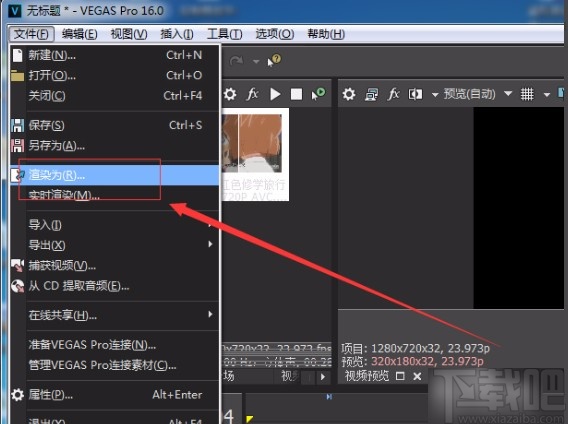Click the open folder icon
568x424 pixels.
pos(17,76)
